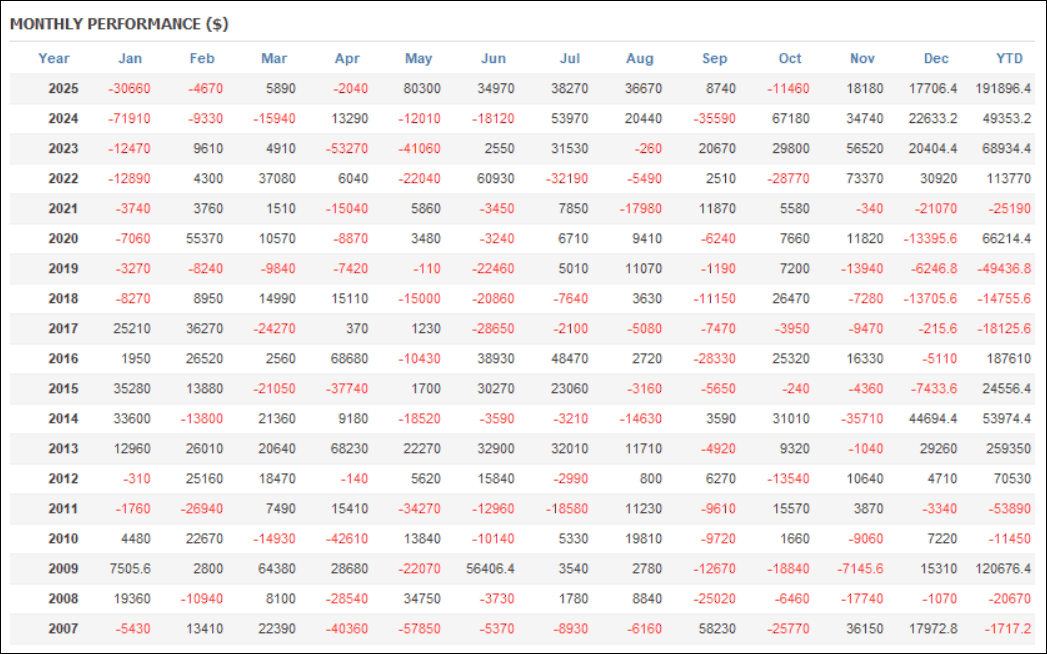Click the Oct column header
The width and height of the screenshot is (1047, 654).
point(790,58)
